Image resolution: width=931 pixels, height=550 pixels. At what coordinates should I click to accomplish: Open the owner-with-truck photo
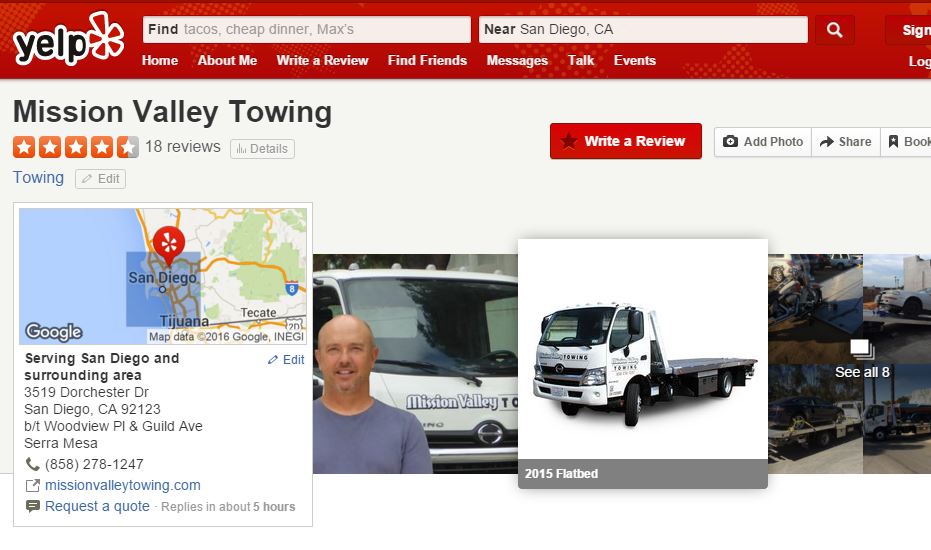(415, 363)
